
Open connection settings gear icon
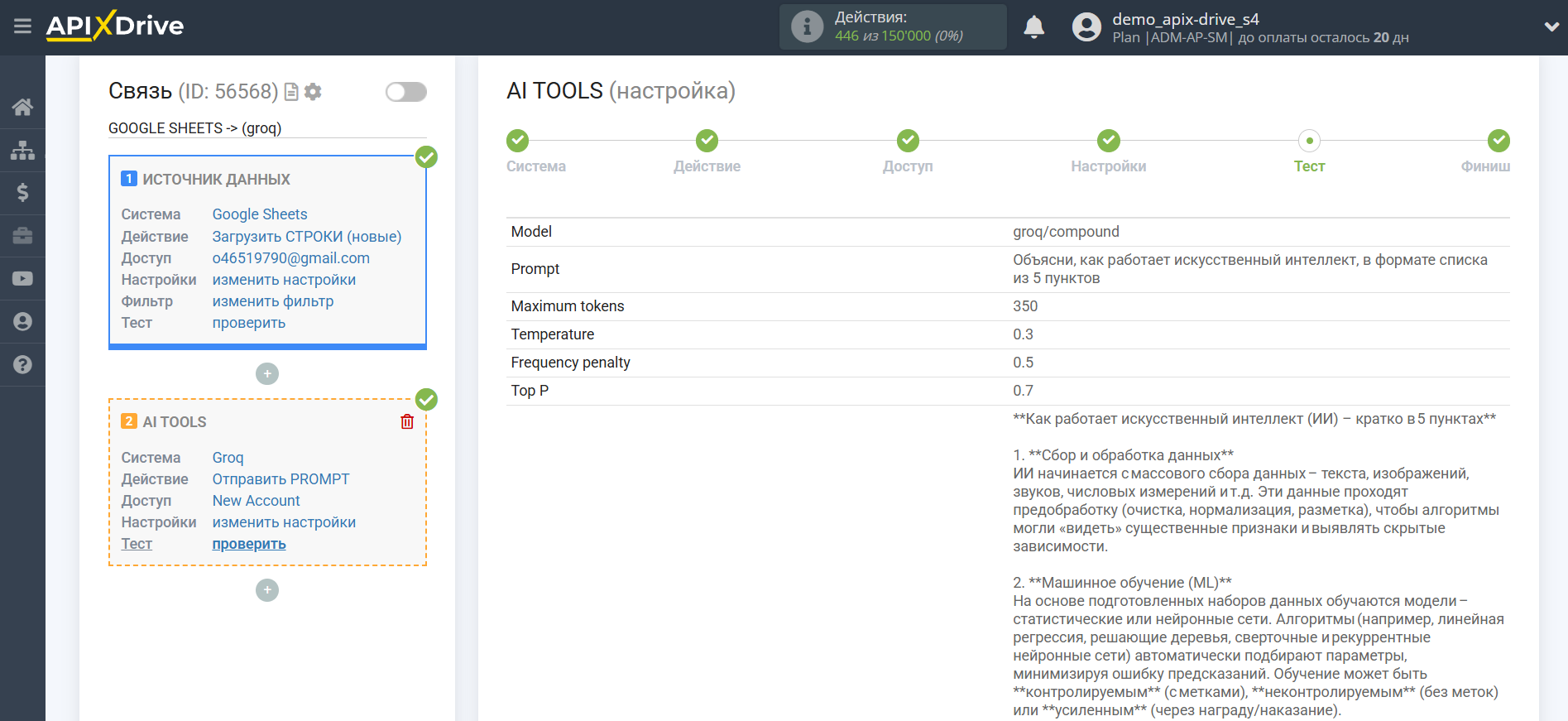click(313, 92)
